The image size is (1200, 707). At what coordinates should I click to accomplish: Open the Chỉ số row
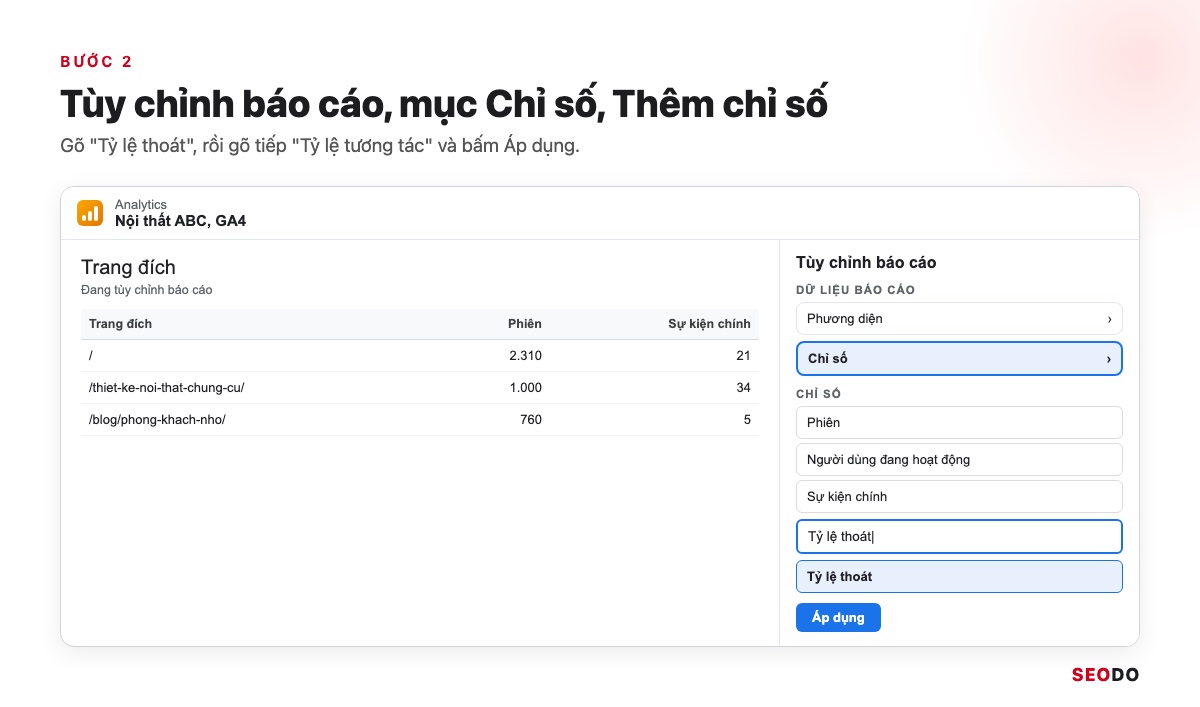[x=959, y=359]
